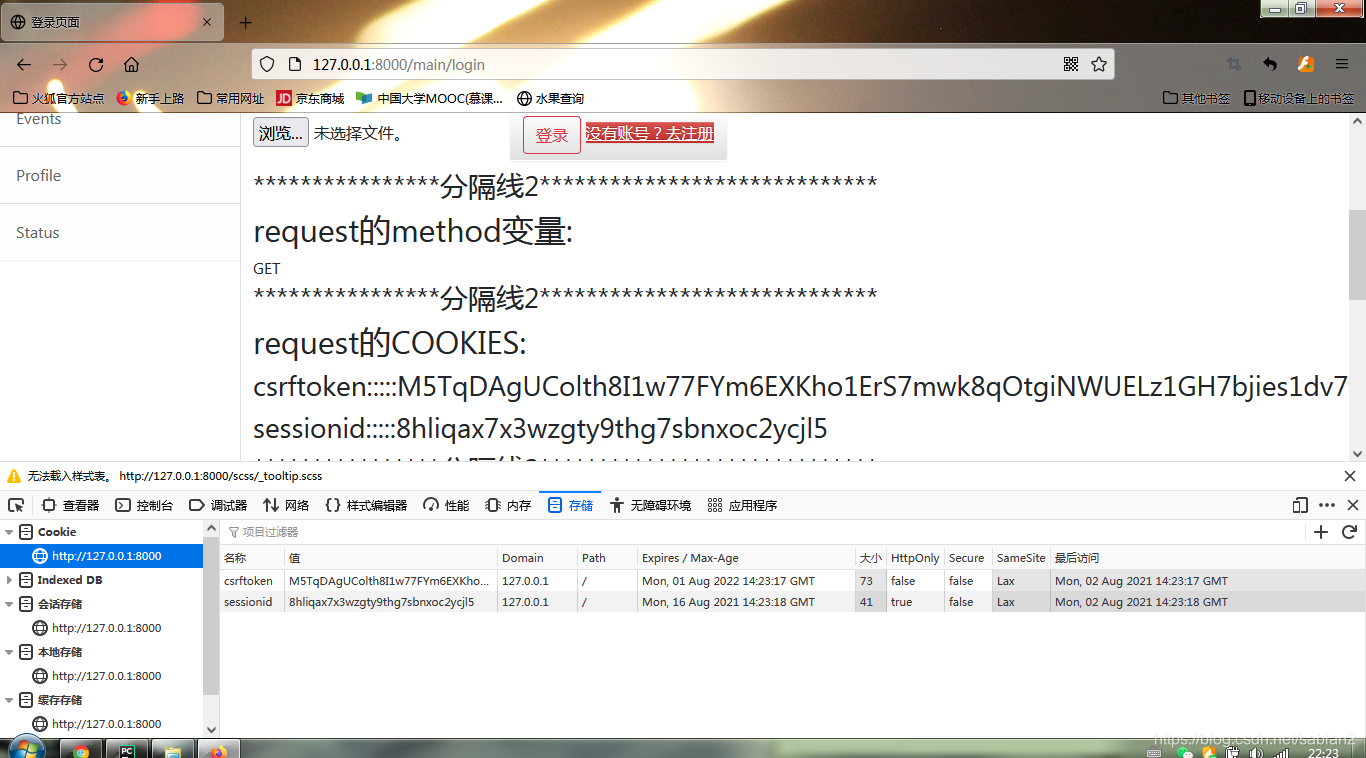
Task: Go forward with browser forward arrow
Action: [60, 64]
